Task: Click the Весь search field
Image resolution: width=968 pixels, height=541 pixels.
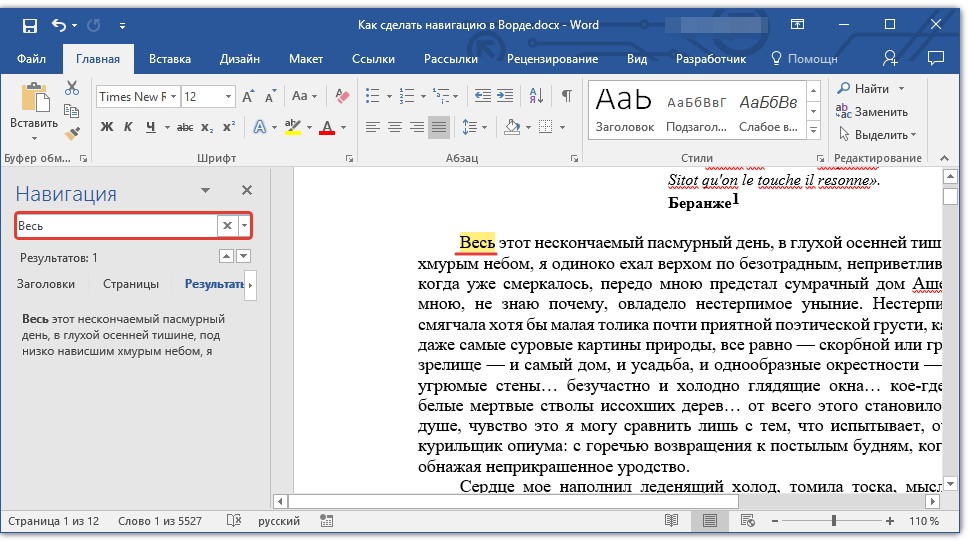Action: [x=116, y=226]
